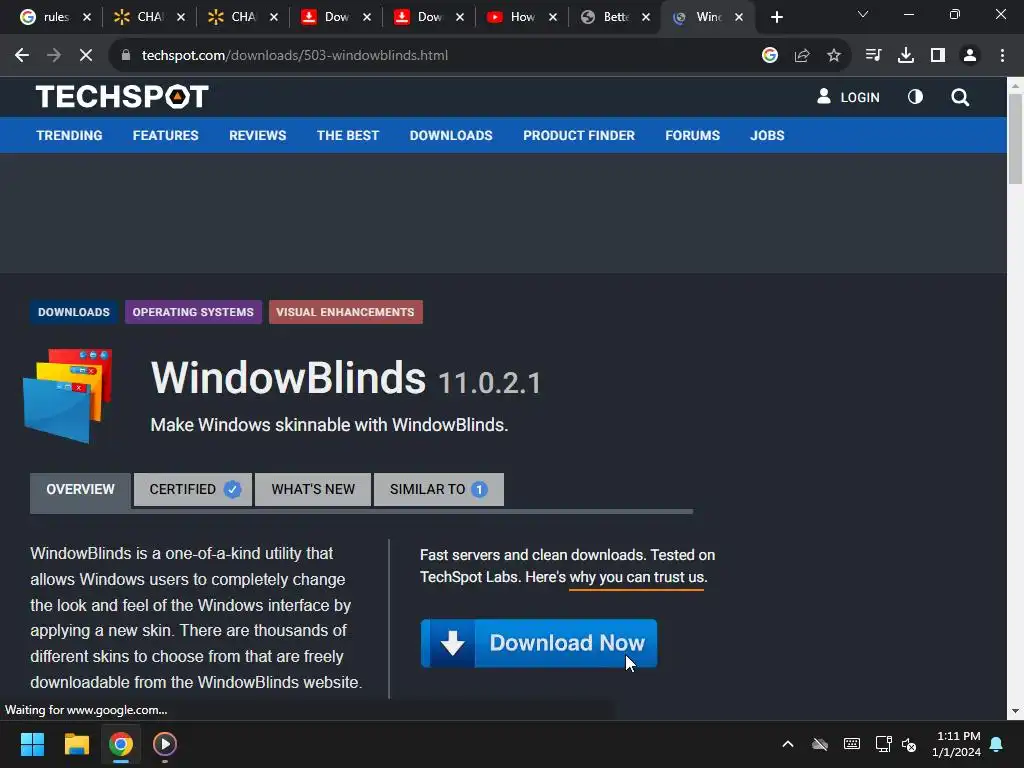Open PRODUCT FINDER in the navigation bar

579,135
